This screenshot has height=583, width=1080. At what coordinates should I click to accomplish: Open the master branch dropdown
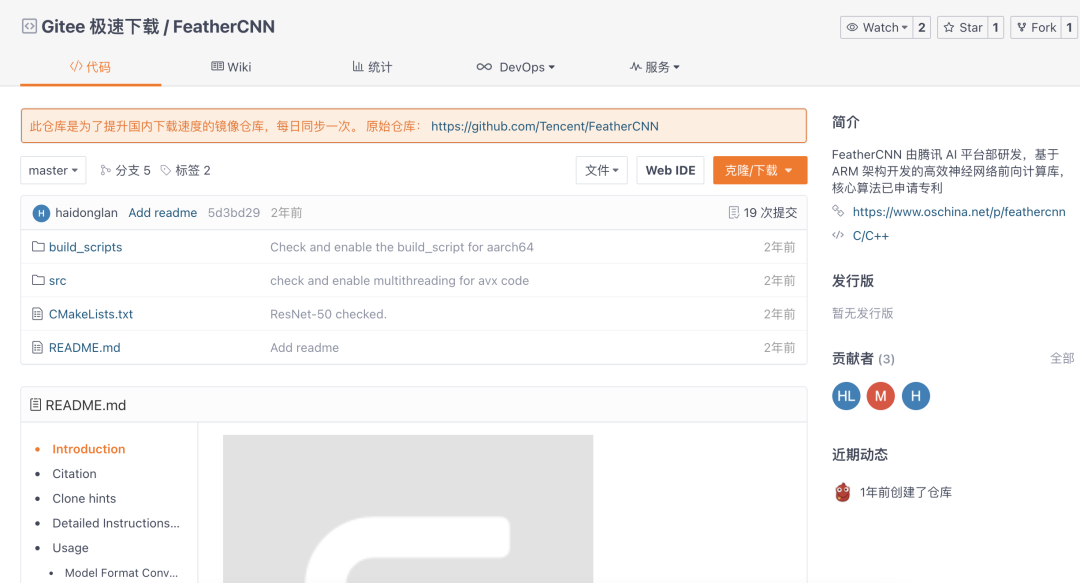tap(53, 170)
